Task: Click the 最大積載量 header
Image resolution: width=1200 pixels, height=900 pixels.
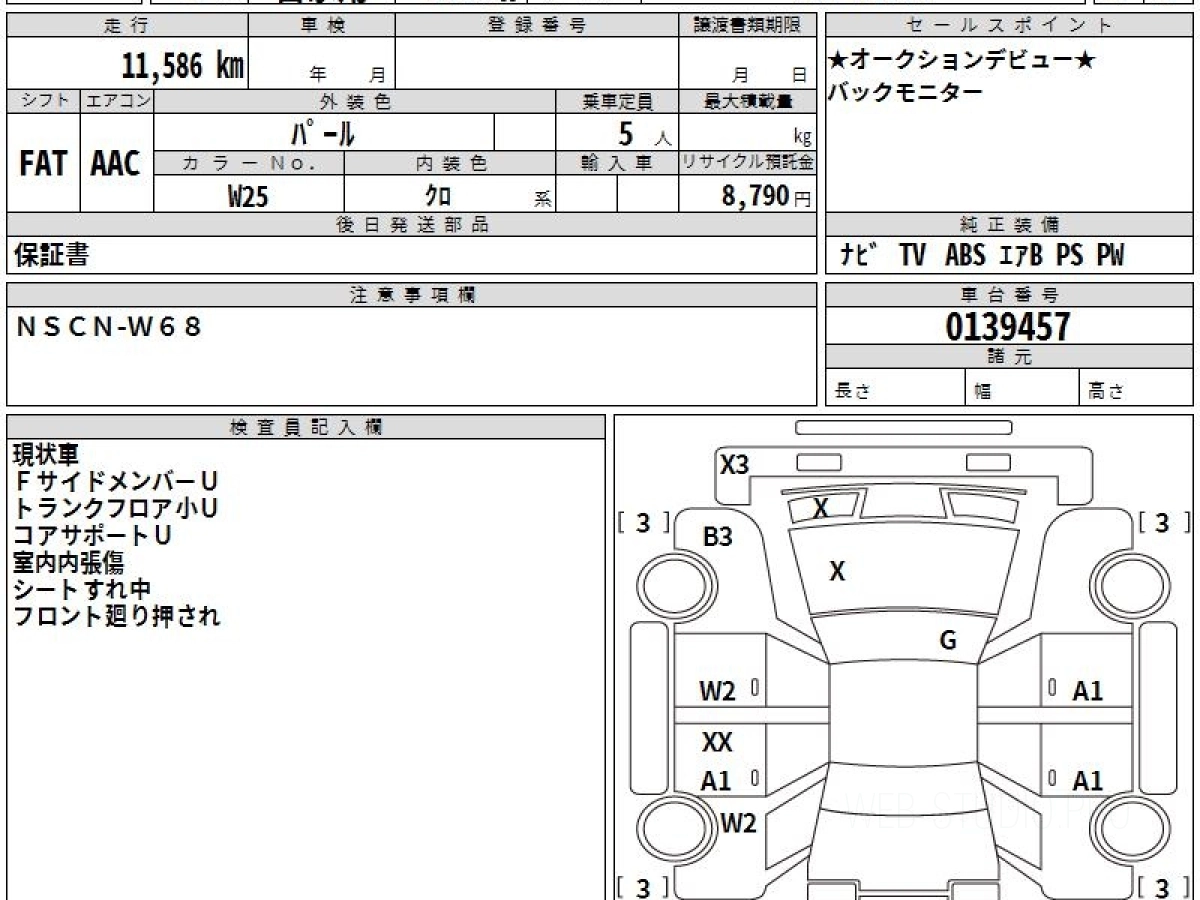Action: point(747,101)
